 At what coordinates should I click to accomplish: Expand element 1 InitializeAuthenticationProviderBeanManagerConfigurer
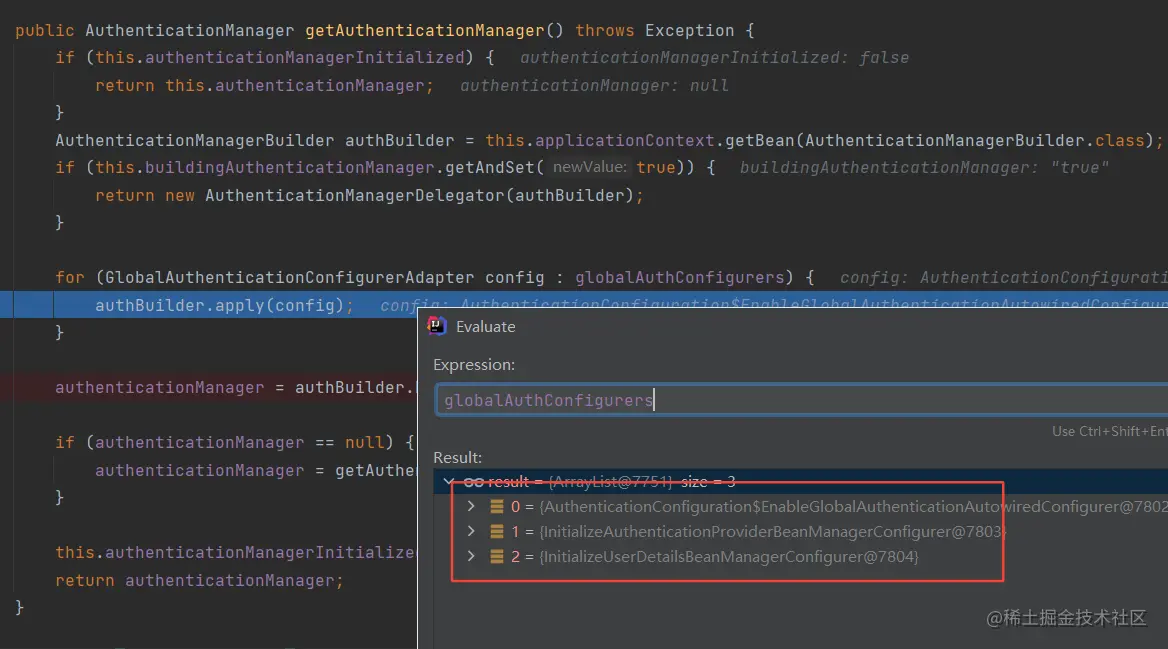click(x=471, y=531)
